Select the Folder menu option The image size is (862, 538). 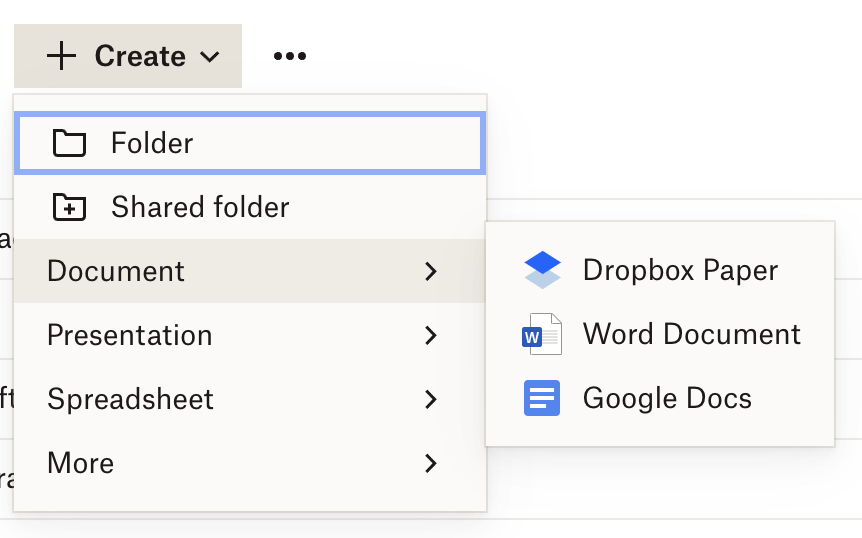click(250, 143)
